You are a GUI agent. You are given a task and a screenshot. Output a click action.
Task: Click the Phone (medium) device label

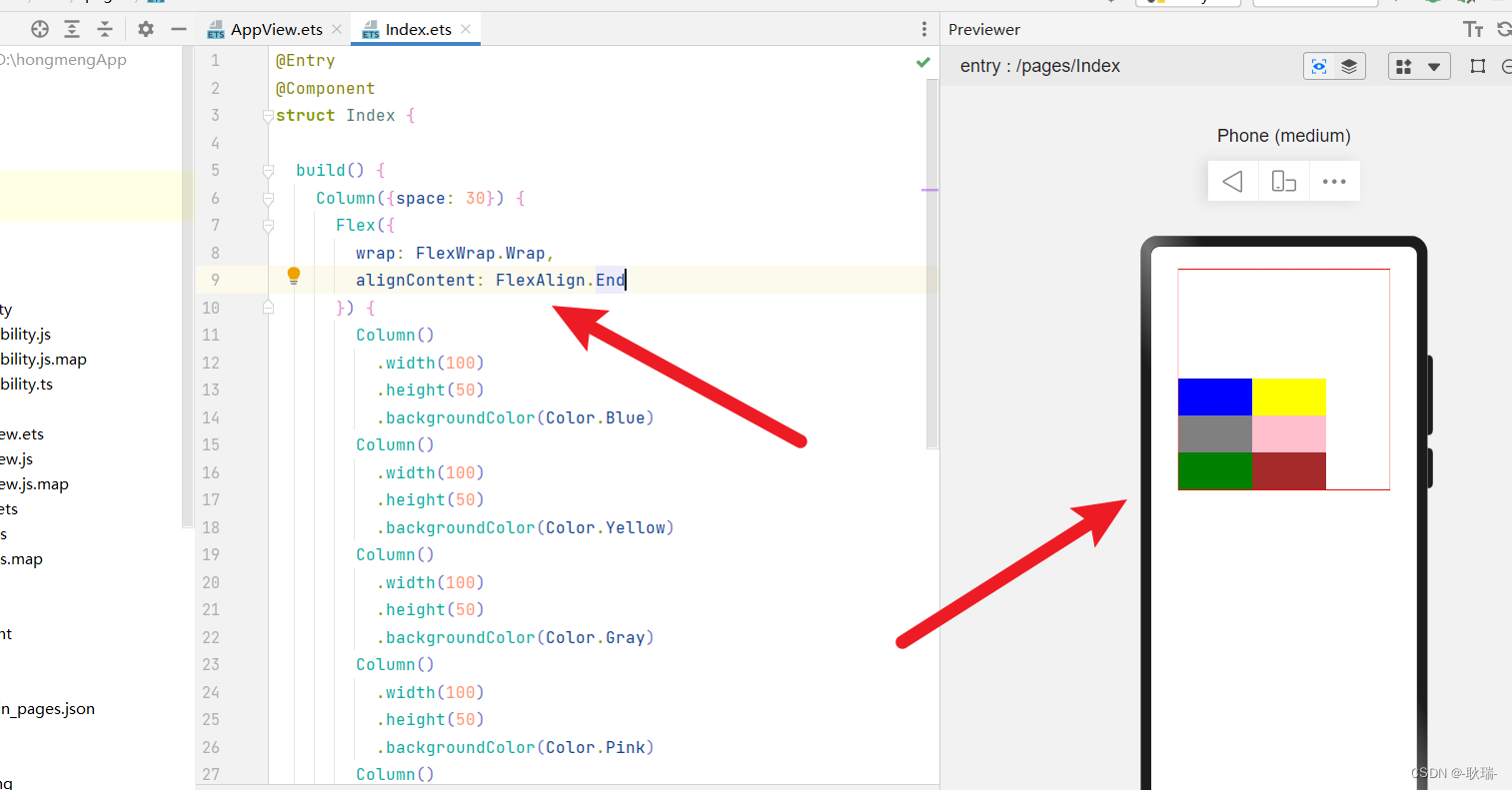click(x=1284, y=136)
